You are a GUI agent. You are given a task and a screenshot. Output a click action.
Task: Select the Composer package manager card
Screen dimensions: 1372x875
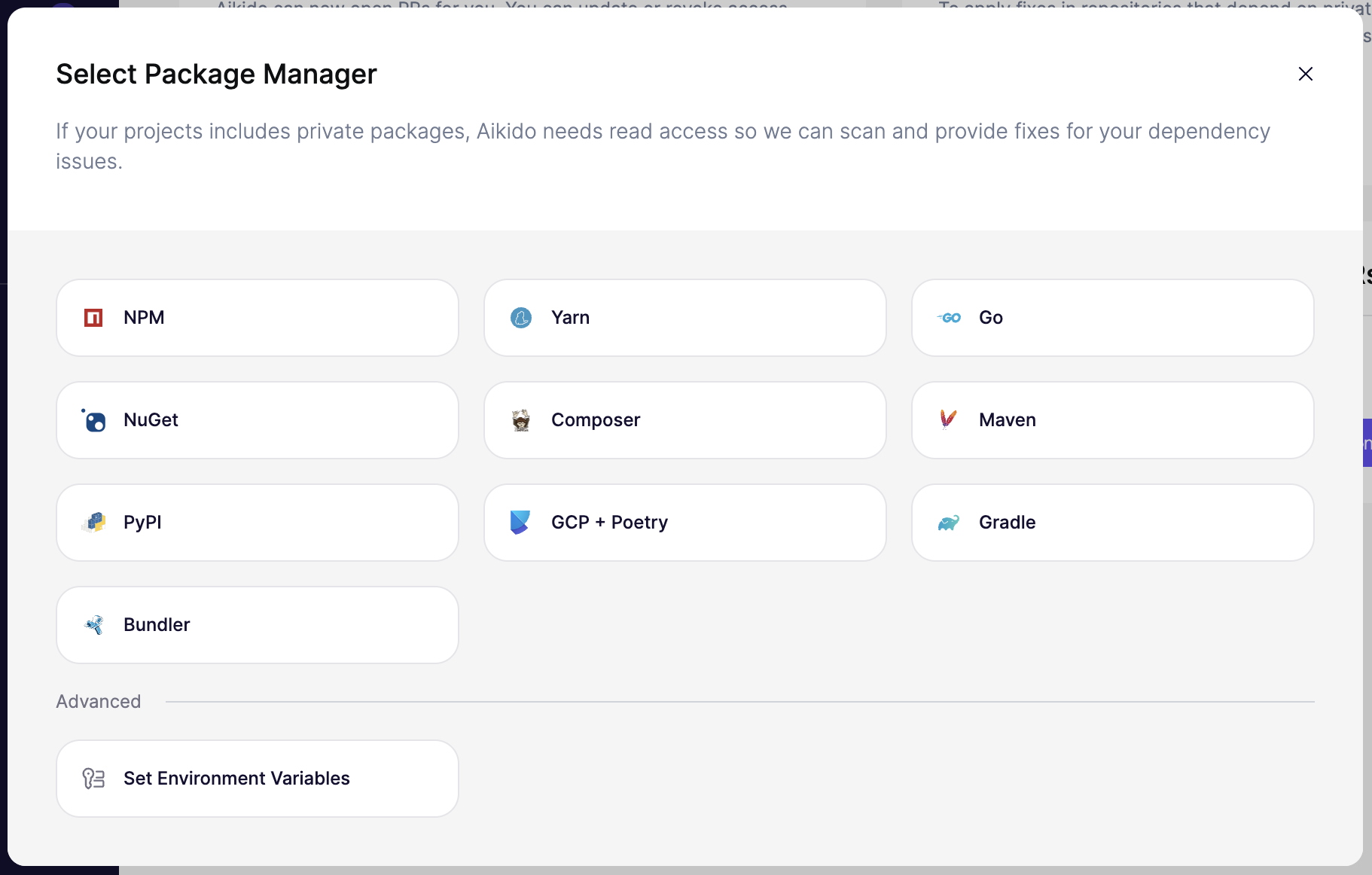(x=685, y=420)
